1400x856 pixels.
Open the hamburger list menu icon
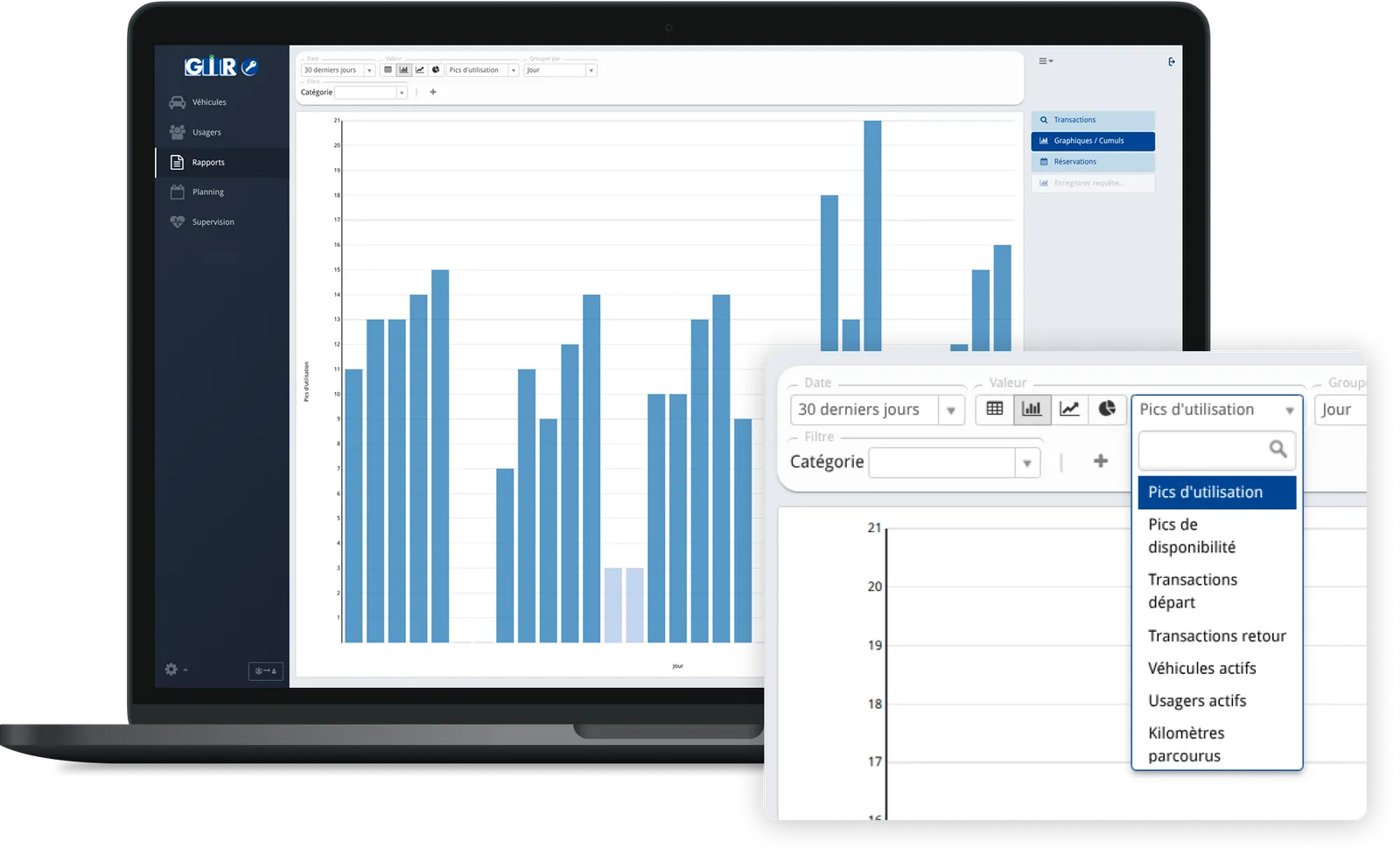tap(1045, 61)
